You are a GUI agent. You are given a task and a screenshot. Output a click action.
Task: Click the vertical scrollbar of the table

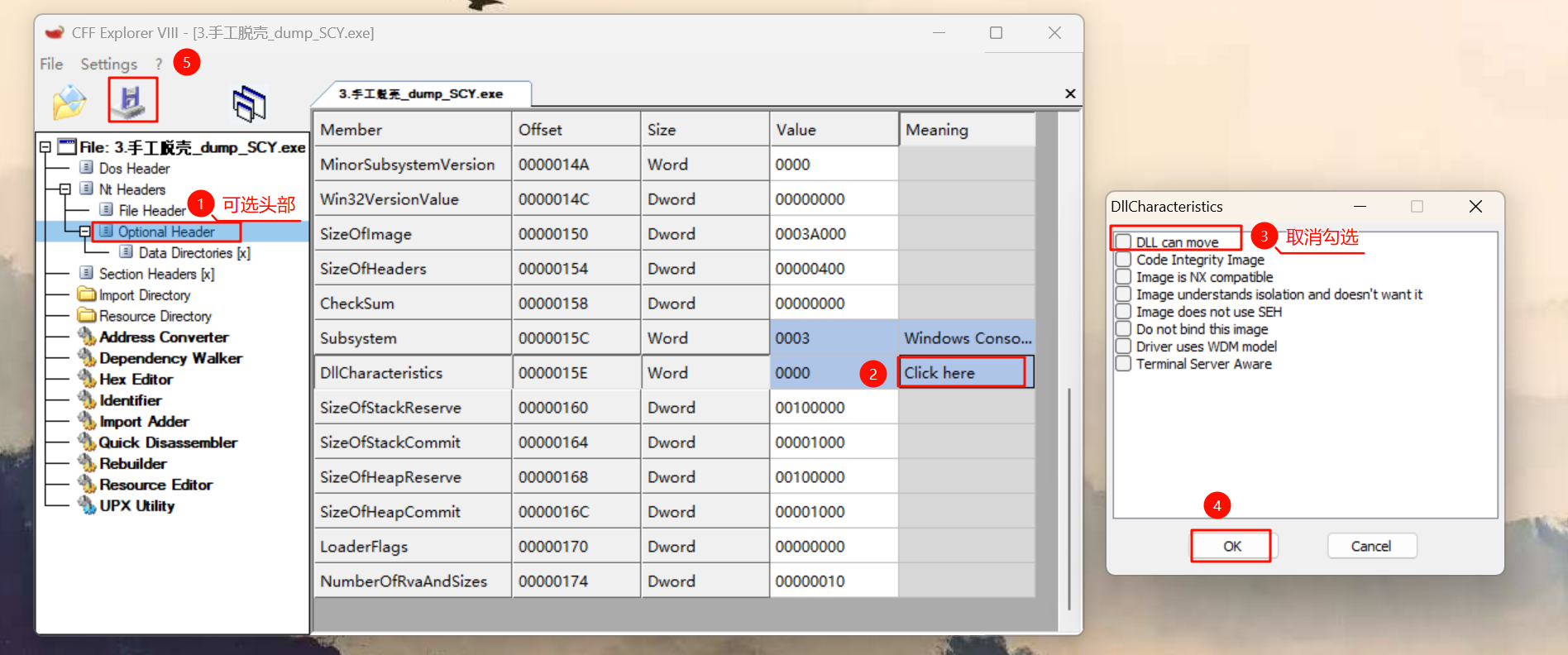[1069, 372]
